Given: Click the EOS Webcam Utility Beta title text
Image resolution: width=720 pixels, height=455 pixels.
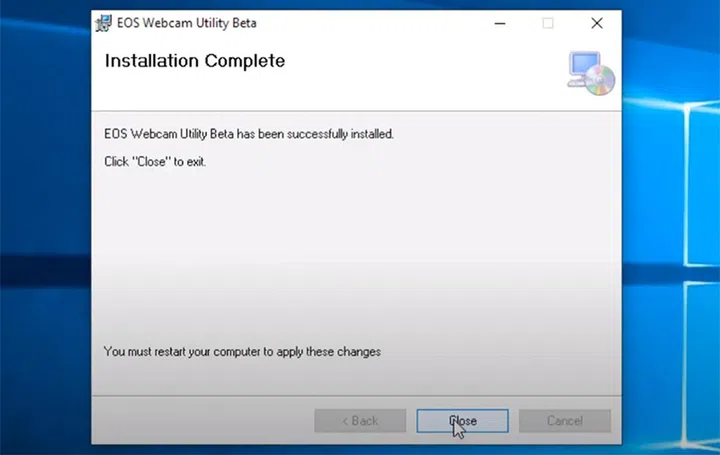Looking at the screenshot, I should coord(179,23).
